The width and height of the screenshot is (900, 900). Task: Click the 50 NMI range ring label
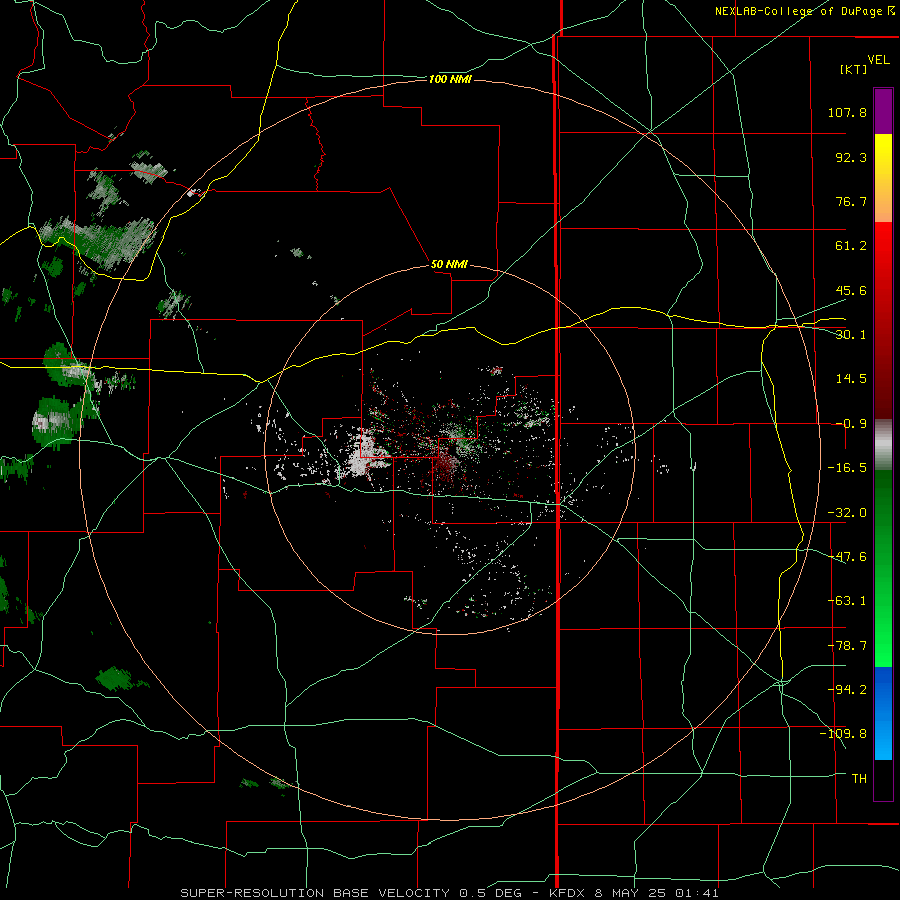(x=449, y=264)
